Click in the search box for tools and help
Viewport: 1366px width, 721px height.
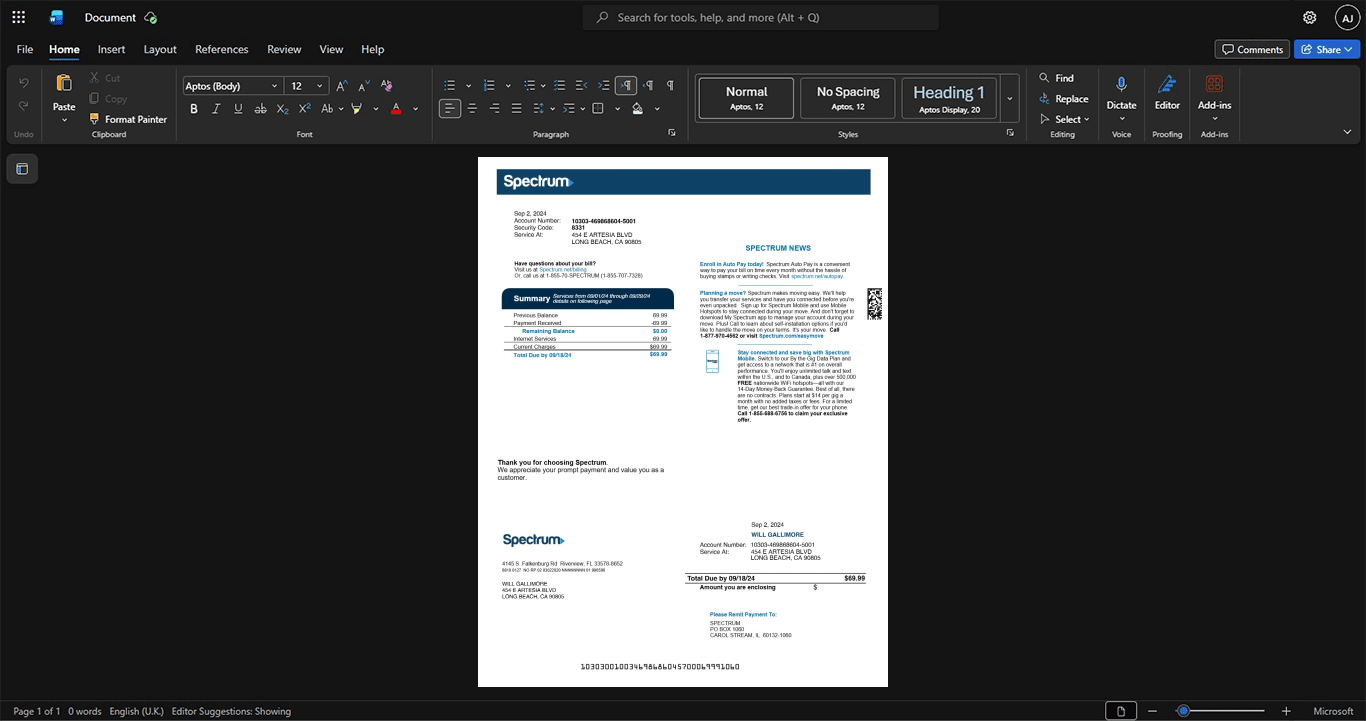tap(761, 17)
